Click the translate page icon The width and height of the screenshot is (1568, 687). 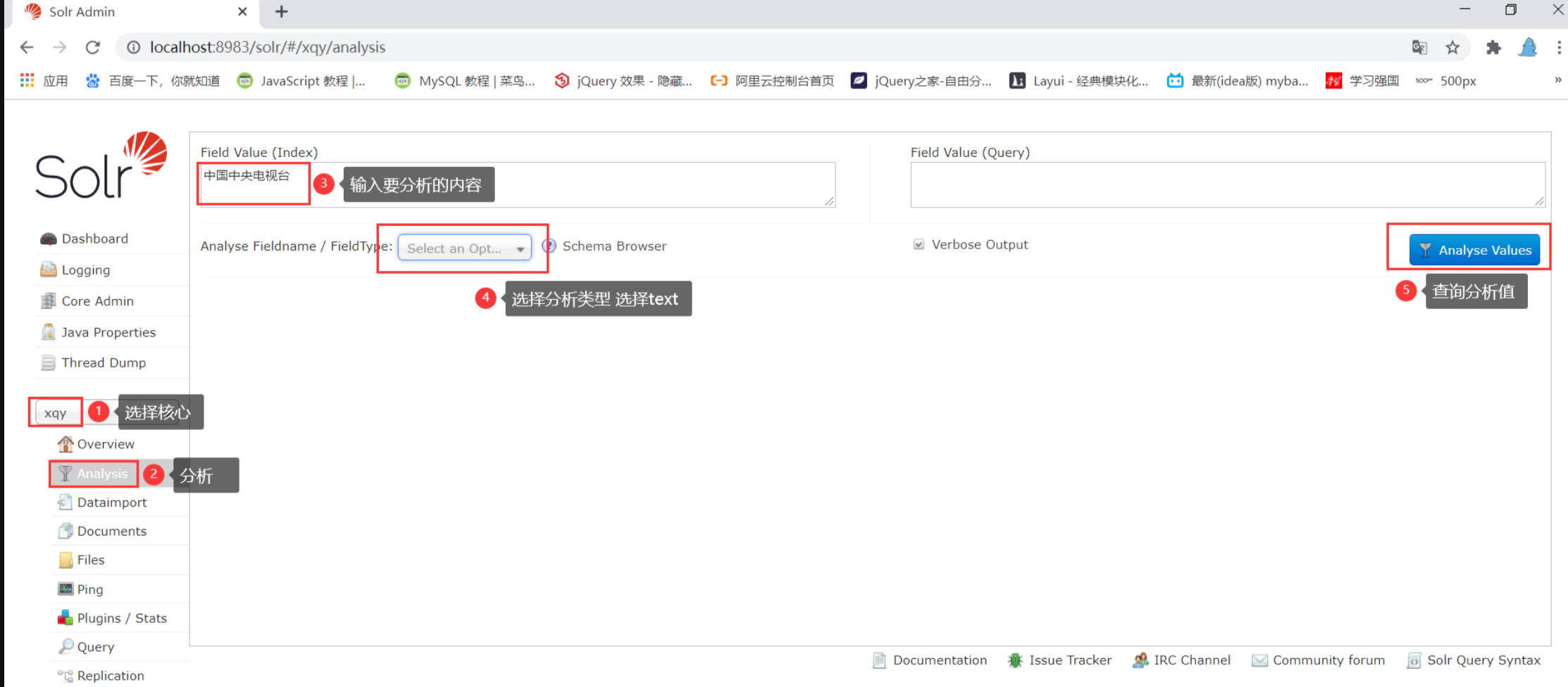[1419, 47]
